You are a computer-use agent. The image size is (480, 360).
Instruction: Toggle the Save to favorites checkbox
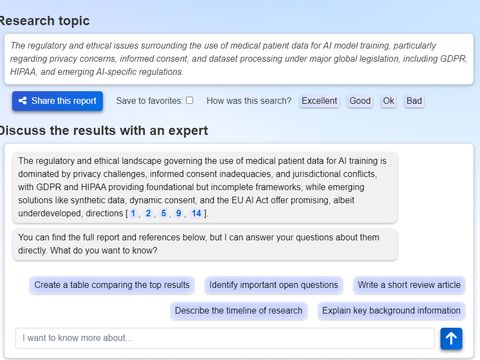pyautogui.click(x=189, y=100)
